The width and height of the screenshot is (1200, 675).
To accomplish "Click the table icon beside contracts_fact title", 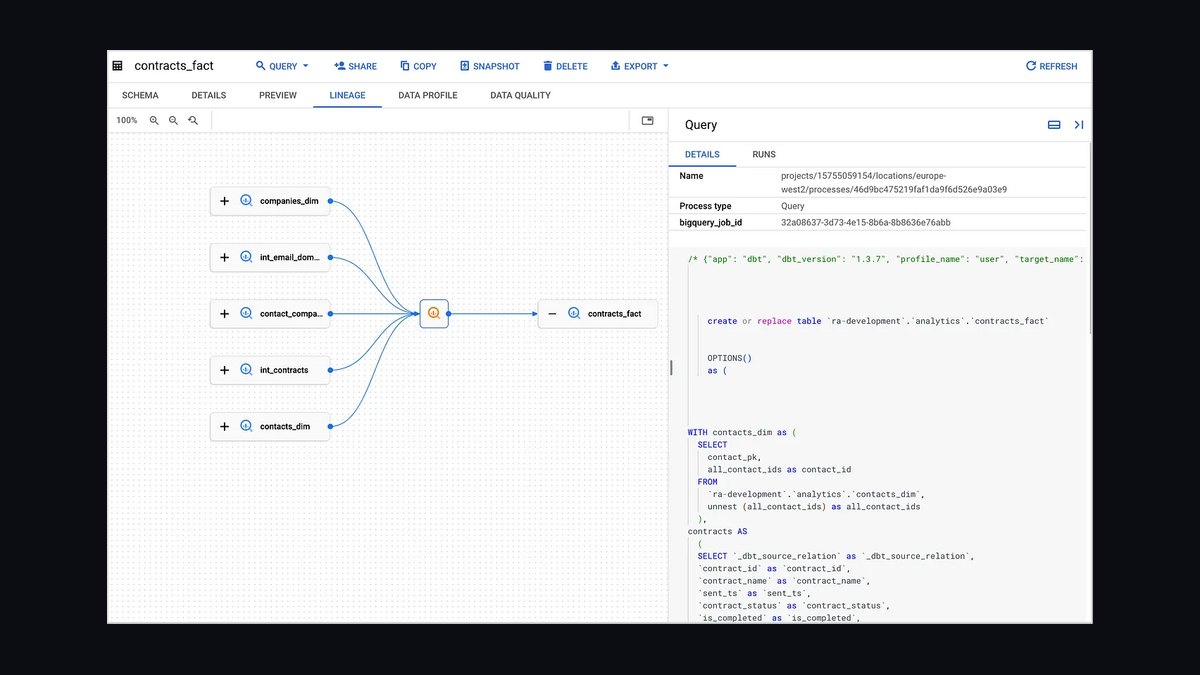I will [117, 66].
